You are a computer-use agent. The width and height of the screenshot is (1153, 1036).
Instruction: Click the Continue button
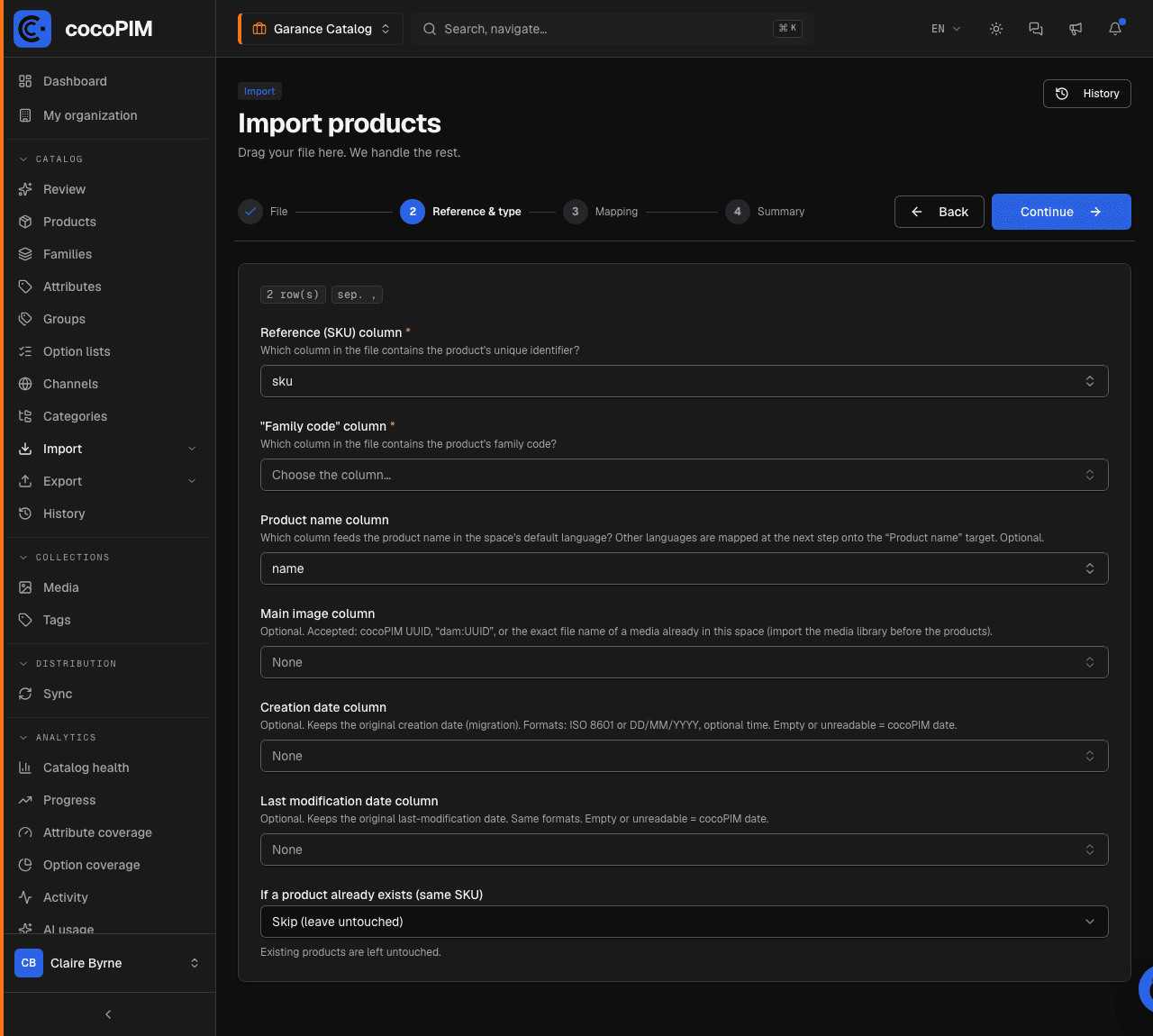pos(1061,212)
